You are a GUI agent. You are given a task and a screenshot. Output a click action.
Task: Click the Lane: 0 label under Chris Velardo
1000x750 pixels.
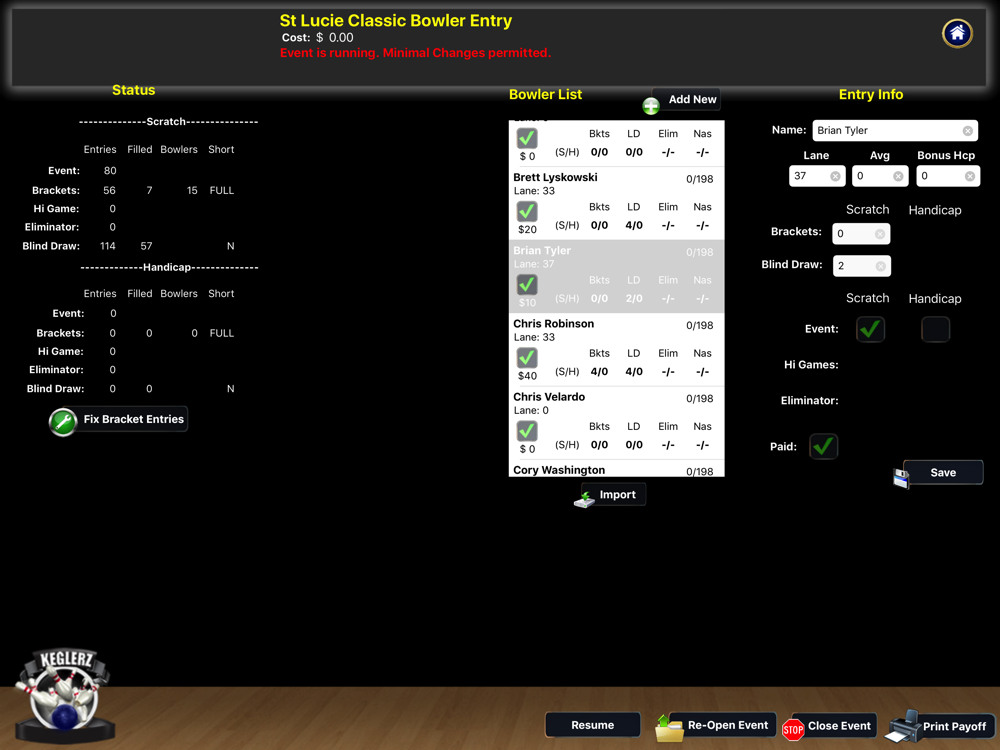pyautogui.click(x=531, y=411)
